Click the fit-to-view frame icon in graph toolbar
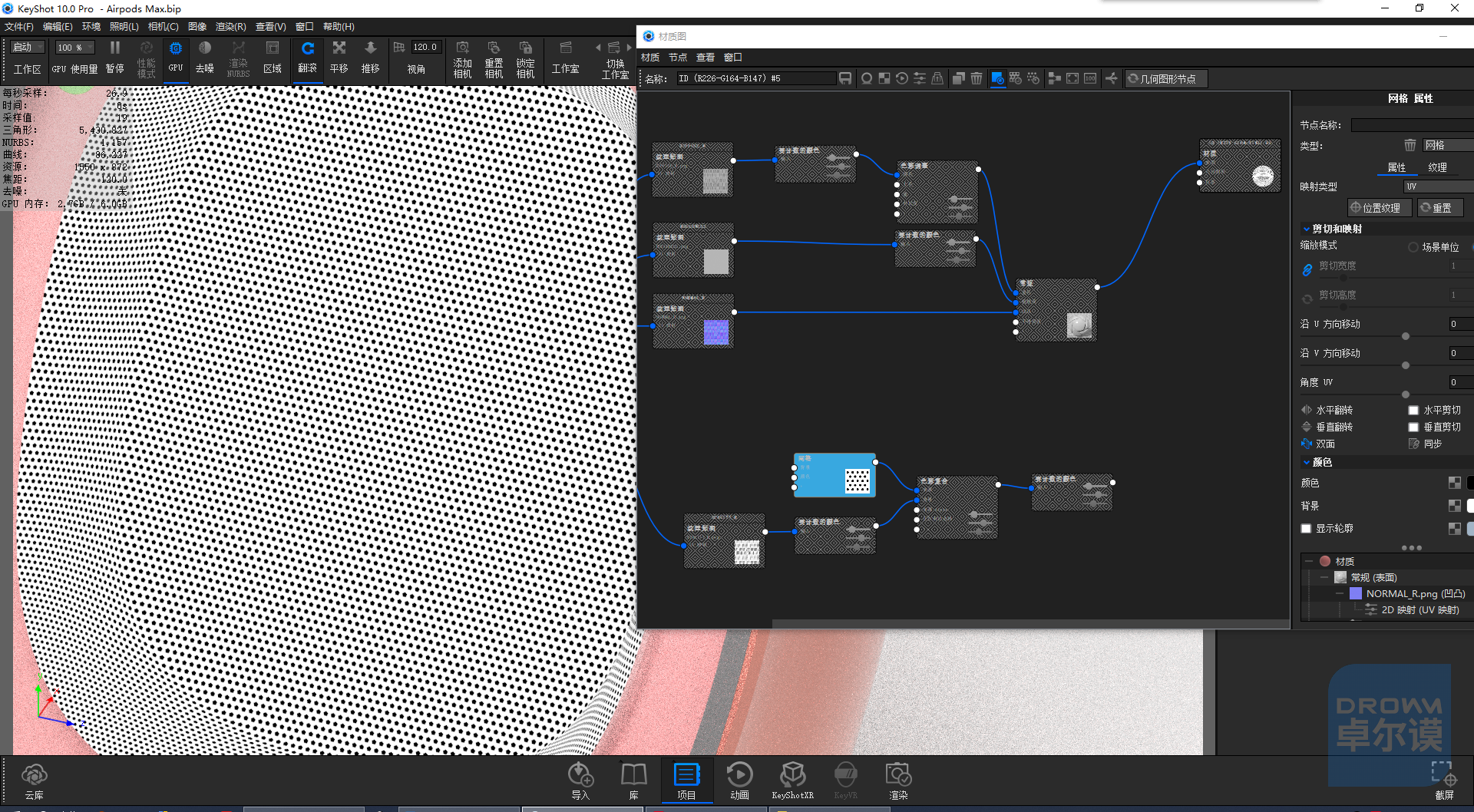 click(1072, 78)
